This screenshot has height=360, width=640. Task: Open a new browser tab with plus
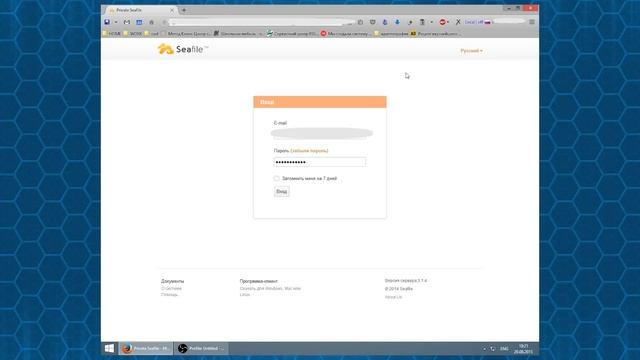[184, 10]
